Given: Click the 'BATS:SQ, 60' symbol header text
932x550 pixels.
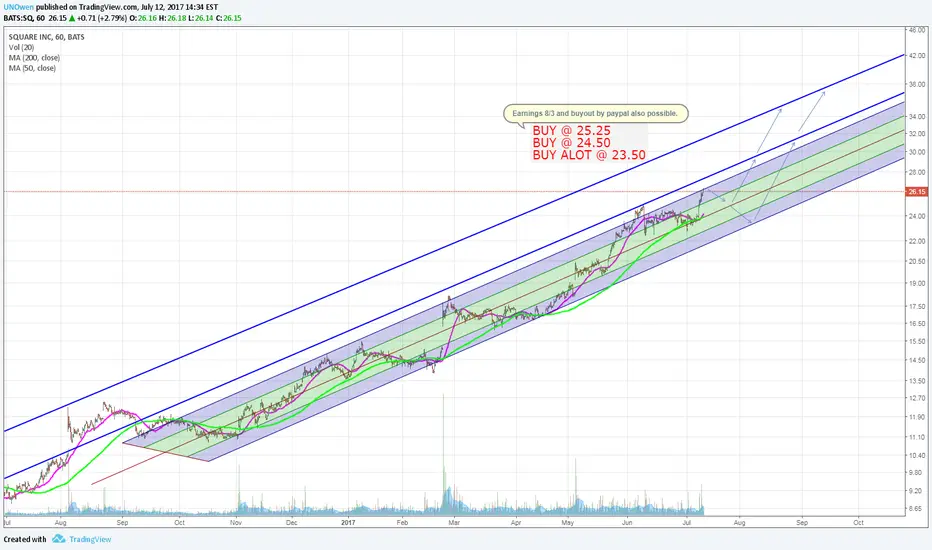Looking at the screenshot, I should tap(24, 18).
